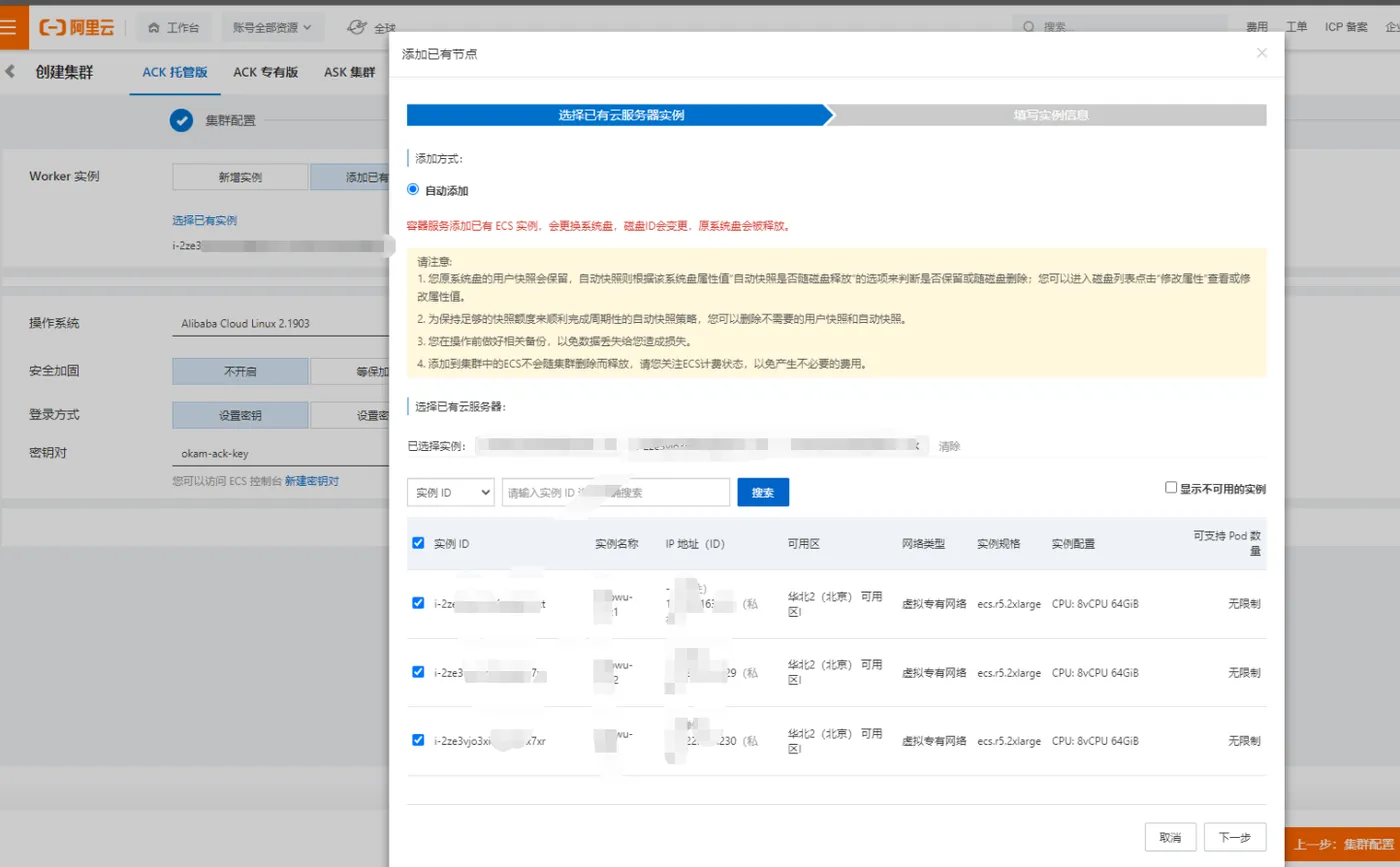This screenshot has height=867, width=1400.
Task: Open the 工单 top menu
Action: (x=1296, y=27)
